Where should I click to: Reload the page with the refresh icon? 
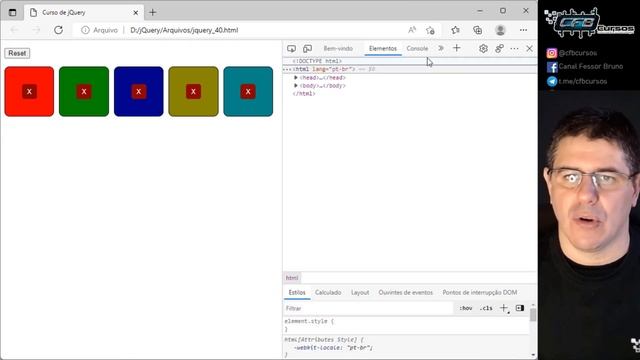58,30
